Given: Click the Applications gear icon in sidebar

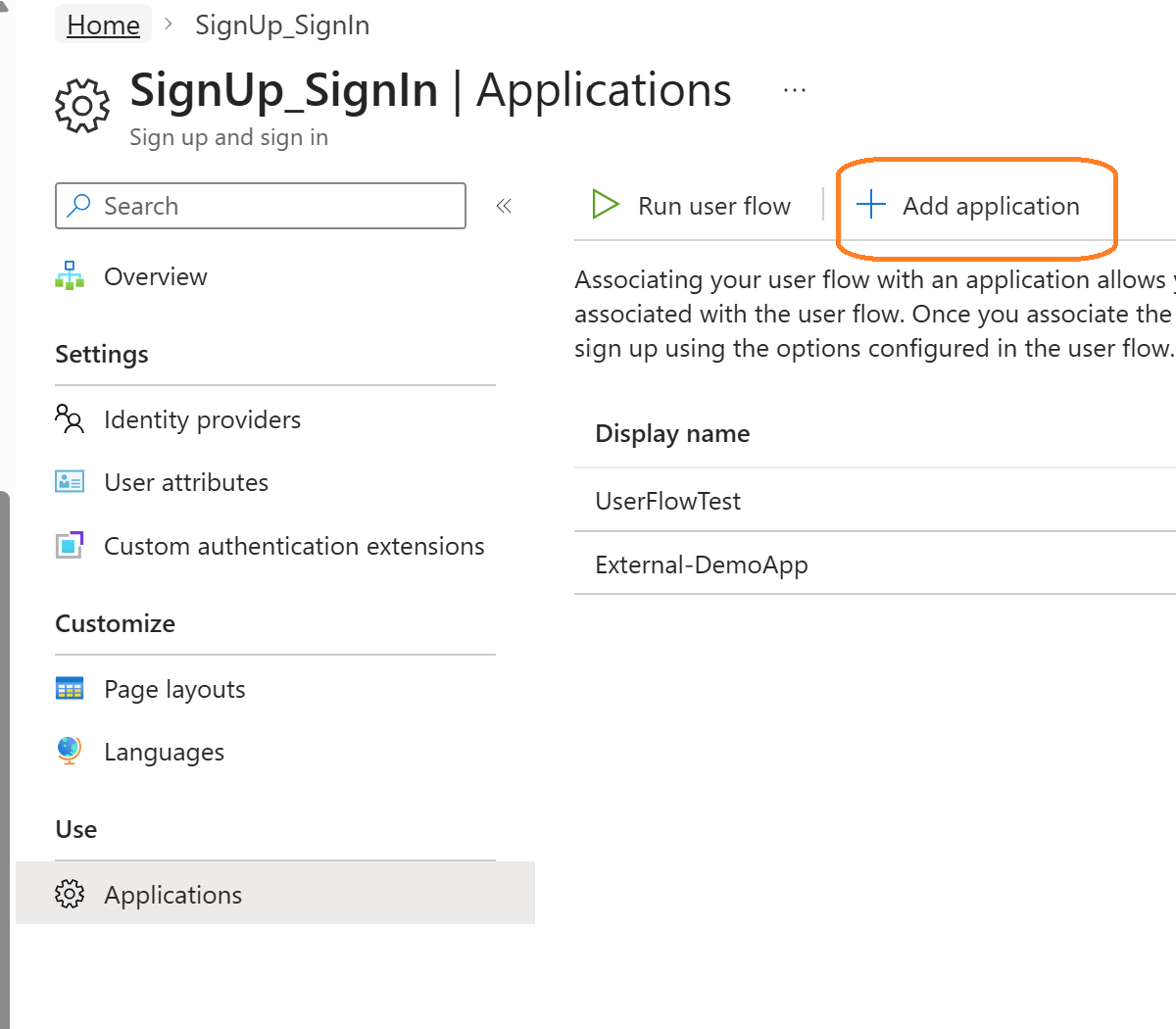Looking at the screenshot, I should pyautogui.click(x=70, y=894).
